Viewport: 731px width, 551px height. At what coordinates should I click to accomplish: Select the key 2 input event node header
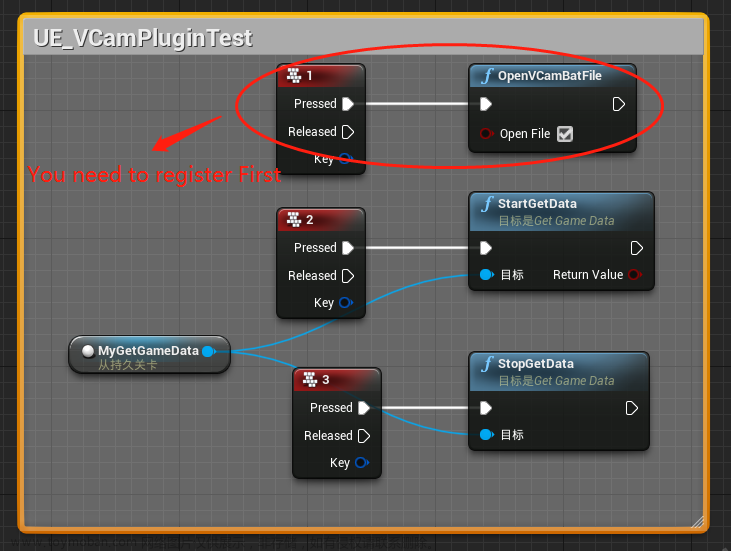321,220
